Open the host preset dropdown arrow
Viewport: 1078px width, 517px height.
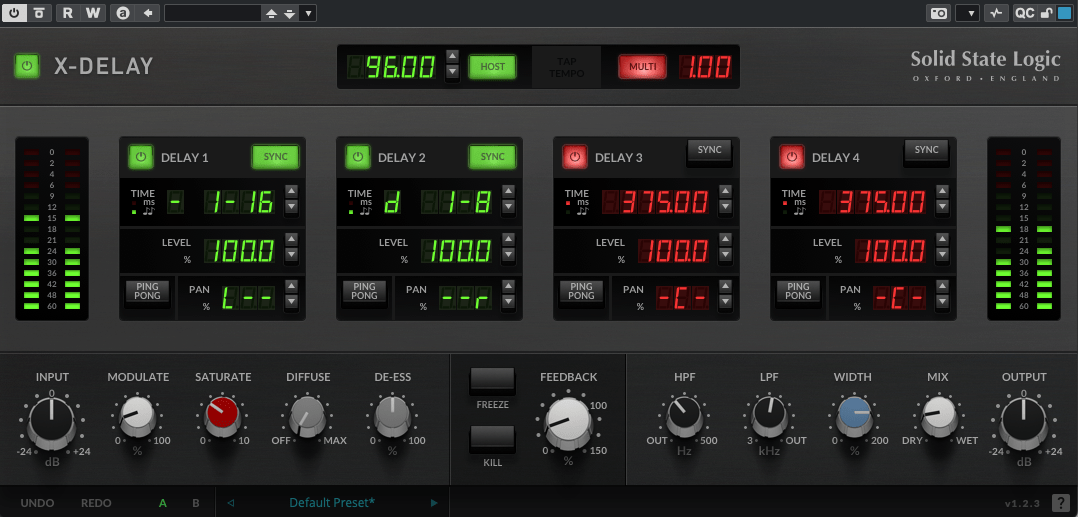point(308,13)
